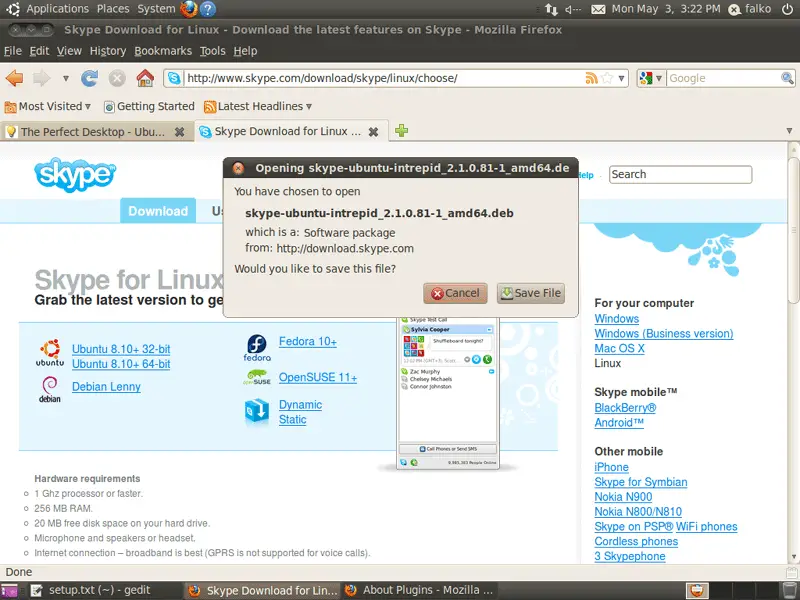Close the Skype Download for Linux tab
This screenshot has width=800, height=600.
(x=373, y=132)
